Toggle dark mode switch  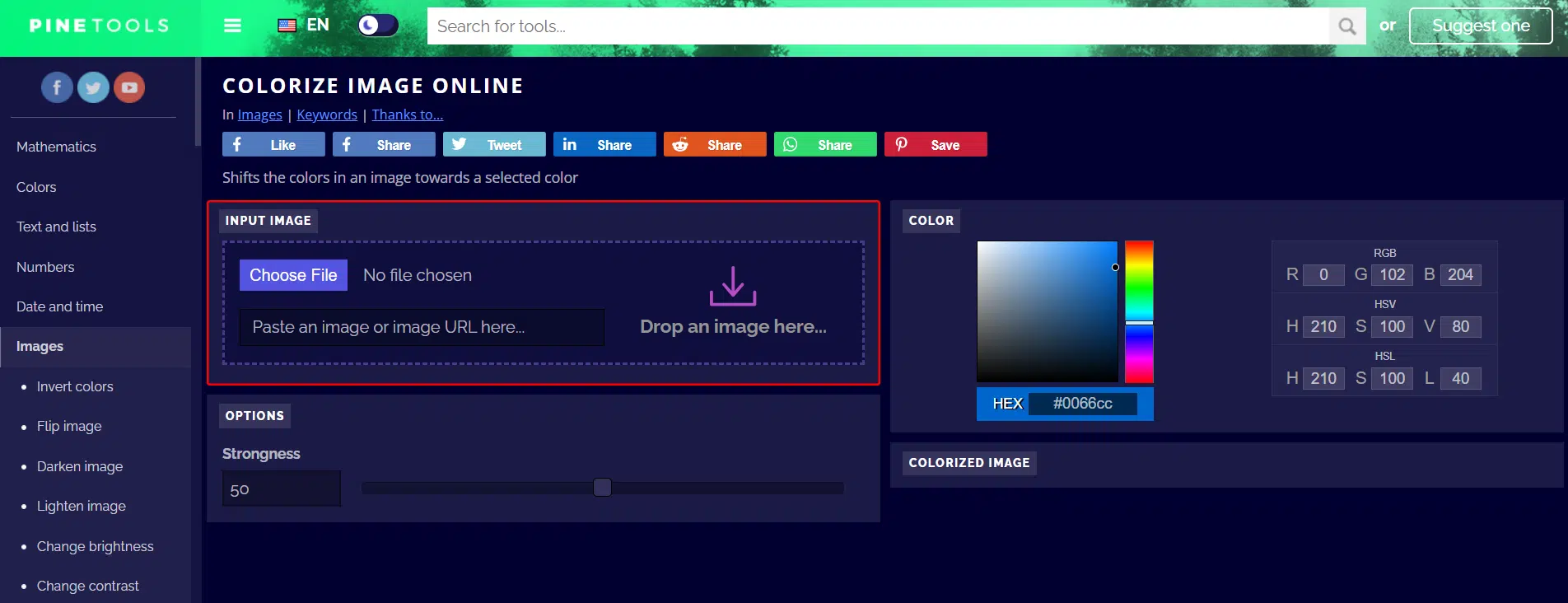tap(378, 26)
